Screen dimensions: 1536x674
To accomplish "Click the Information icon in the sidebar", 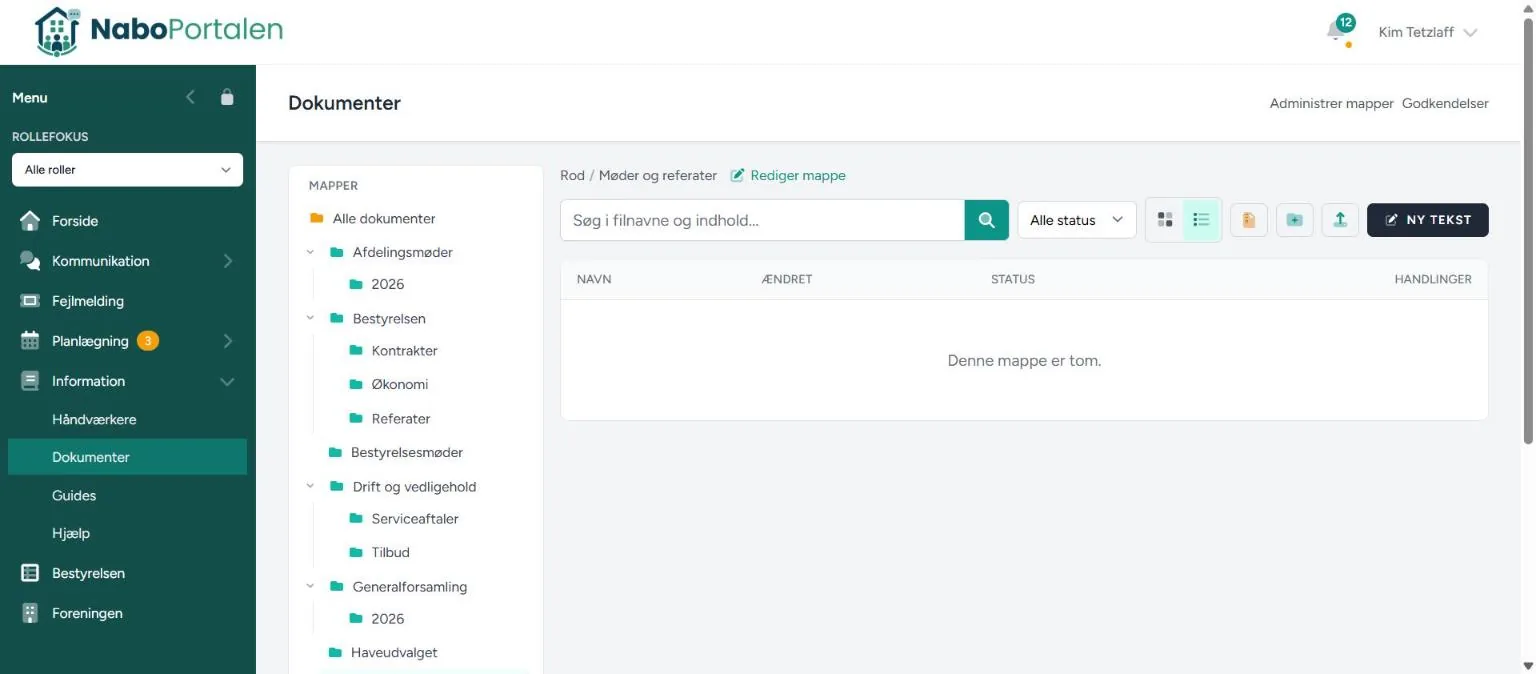I will click(x=30, y=381).
